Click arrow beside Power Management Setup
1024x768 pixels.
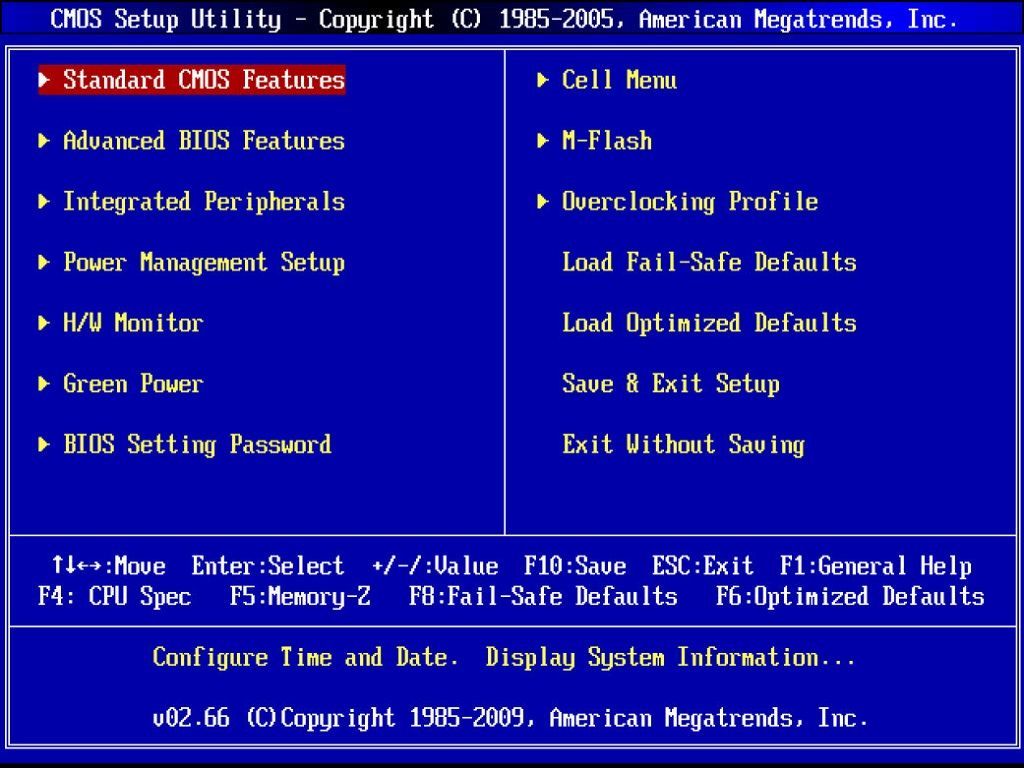[44, 262]
